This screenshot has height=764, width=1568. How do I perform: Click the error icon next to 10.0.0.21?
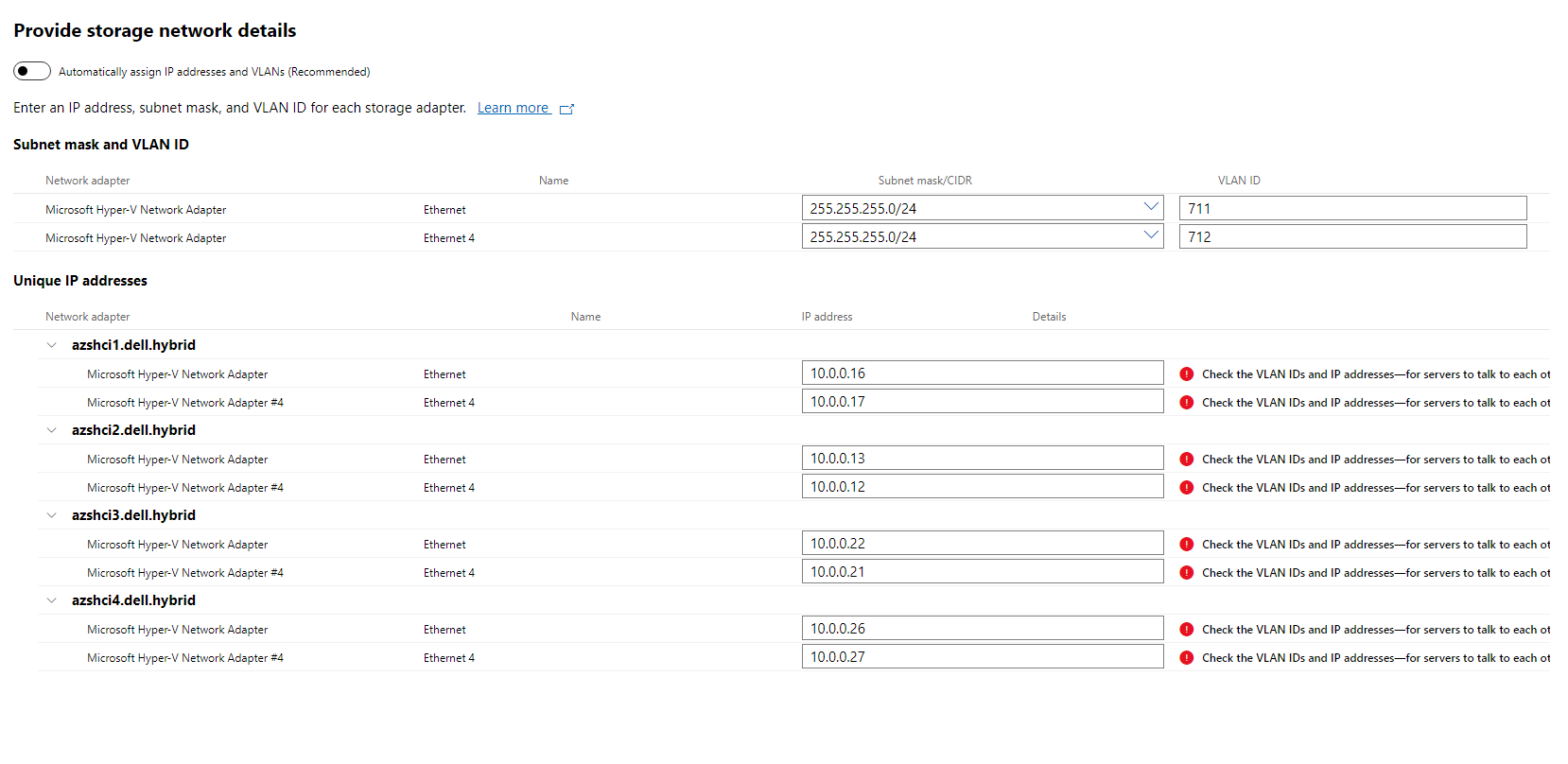[1186, 573]
